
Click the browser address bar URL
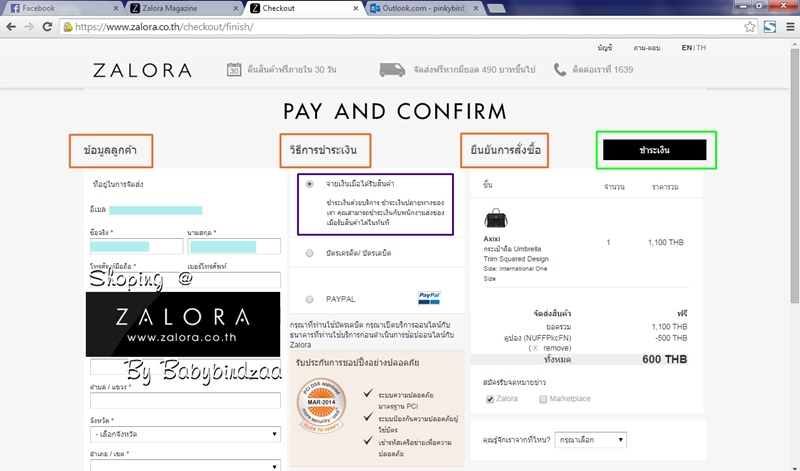(164, 27)
